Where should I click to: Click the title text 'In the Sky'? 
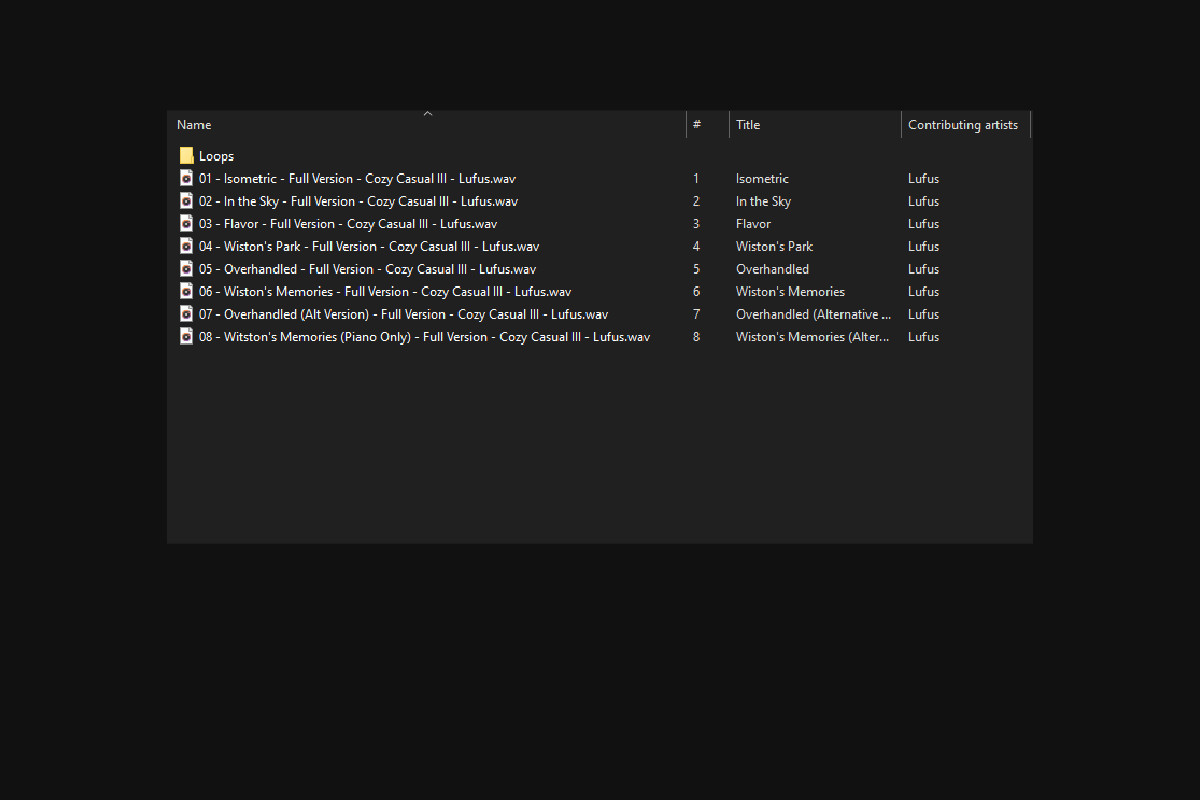(763, 201)
